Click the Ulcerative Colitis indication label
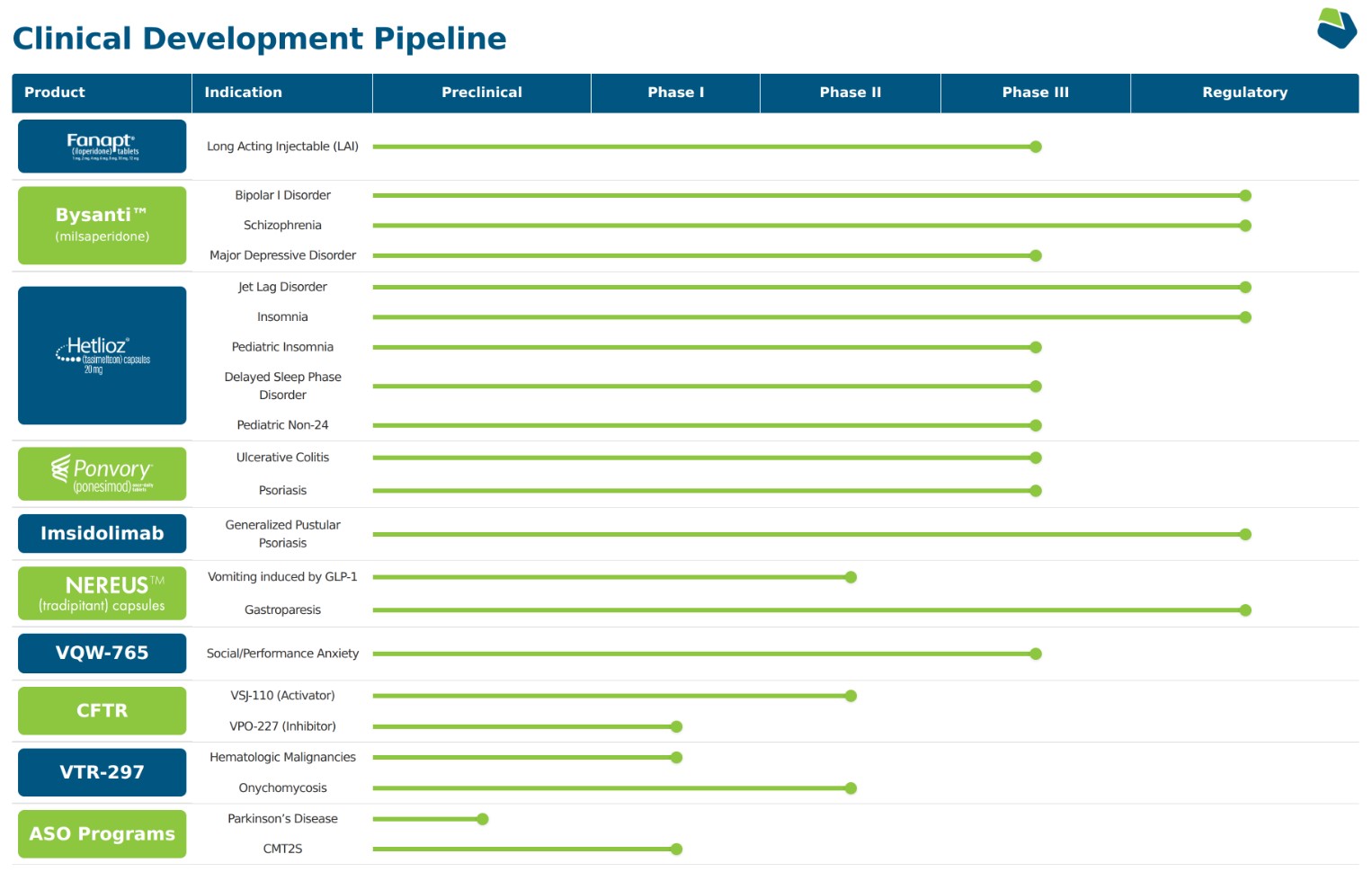Viewport: 1372px width, 872px height. coord(282,458)
